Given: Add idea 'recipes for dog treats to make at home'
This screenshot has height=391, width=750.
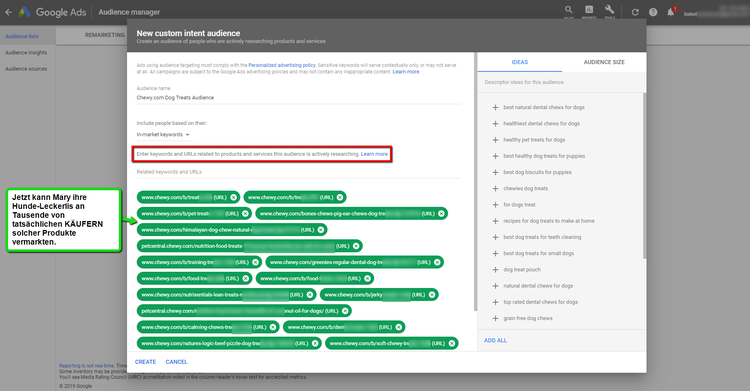Looking at the screenshot, I should tap(496, 221).
